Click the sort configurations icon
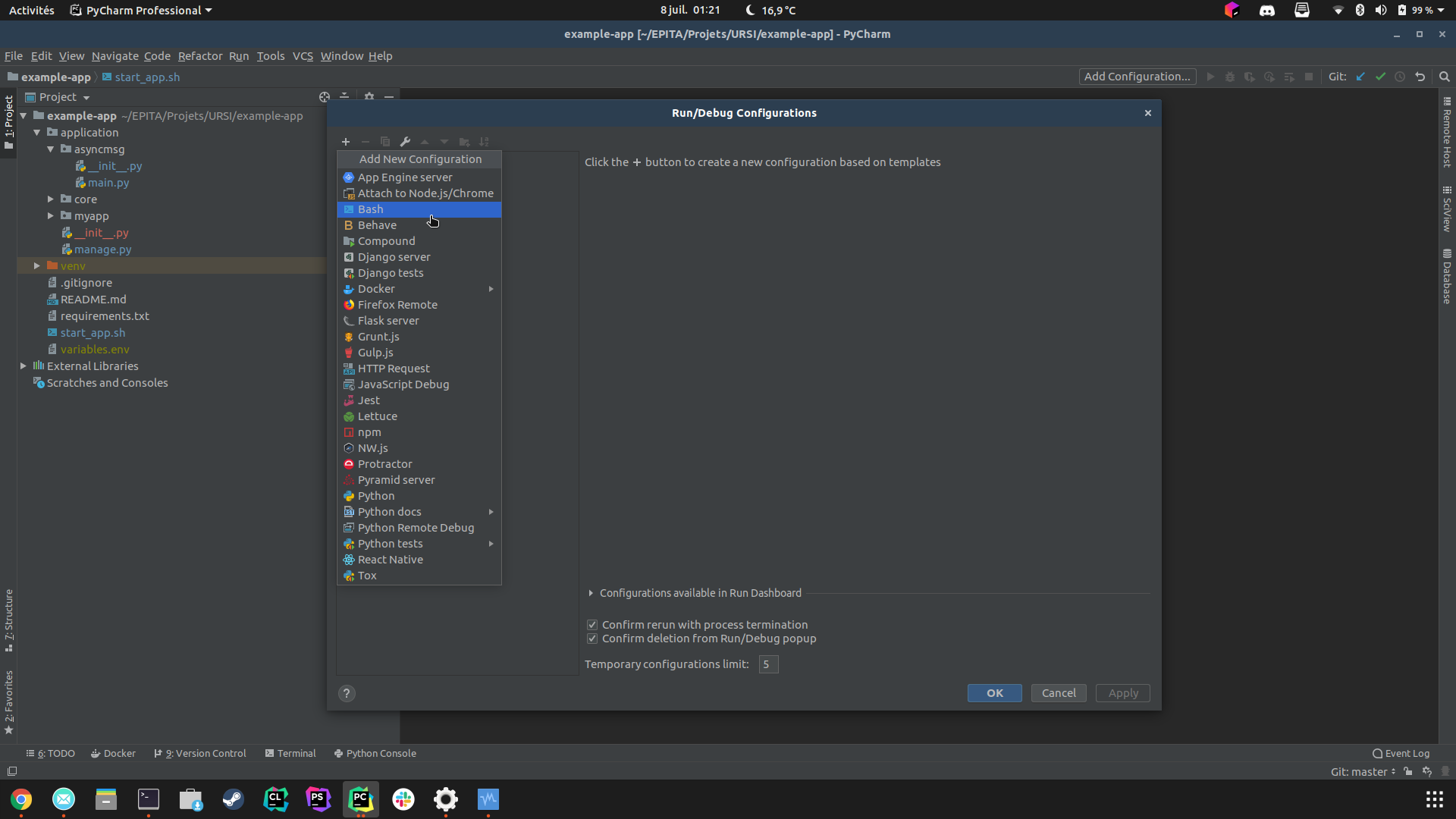 (484, 142)
